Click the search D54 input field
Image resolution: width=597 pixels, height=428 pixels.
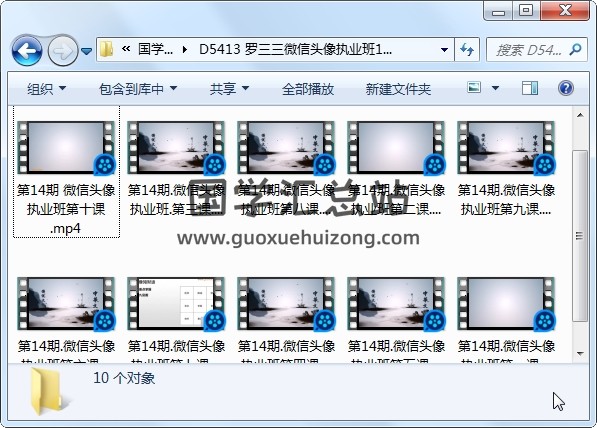pos(528,50)
